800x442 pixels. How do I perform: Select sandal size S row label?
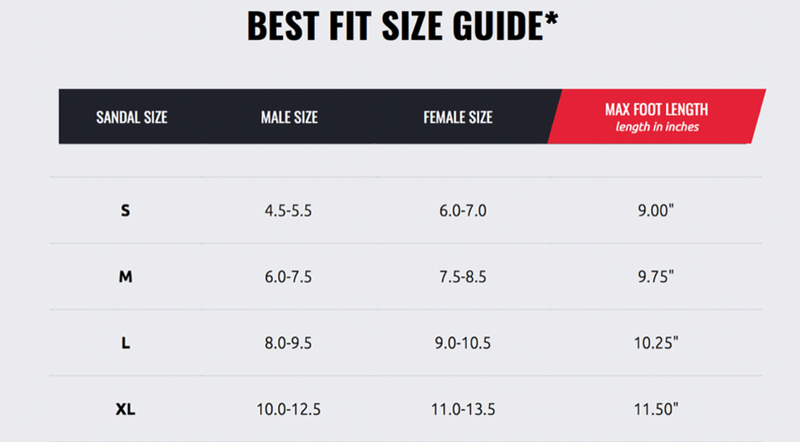(x=126, y=210)
